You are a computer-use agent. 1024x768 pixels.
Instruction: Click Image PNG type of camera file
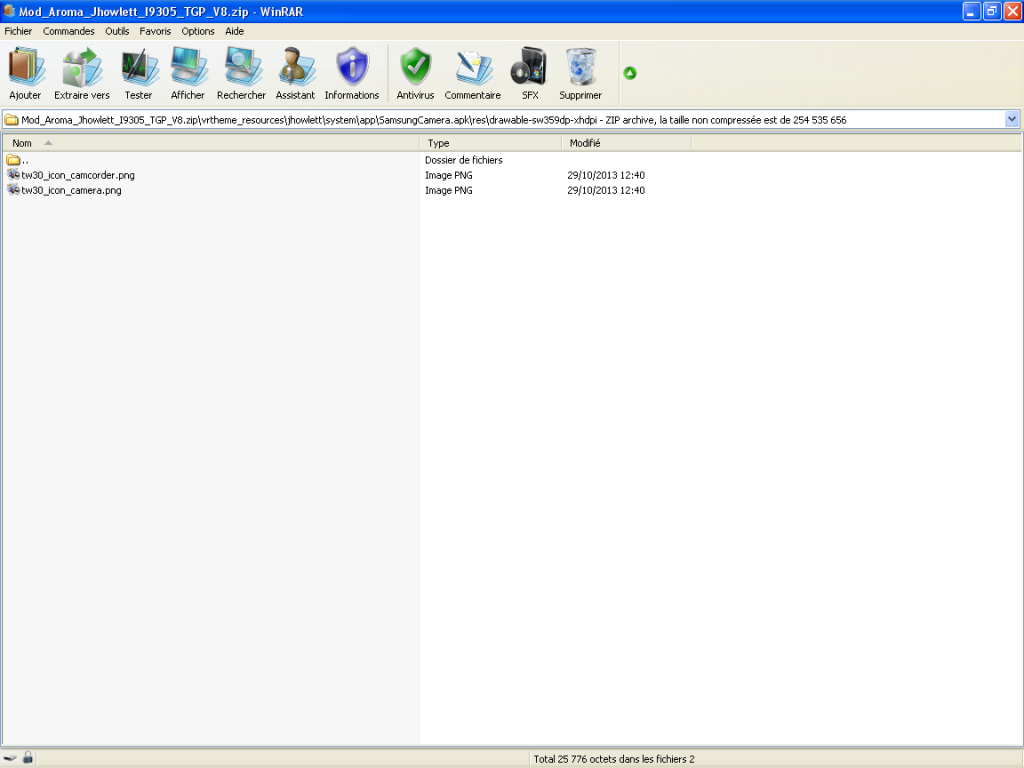pyautogui.click(x=449, y=190)
